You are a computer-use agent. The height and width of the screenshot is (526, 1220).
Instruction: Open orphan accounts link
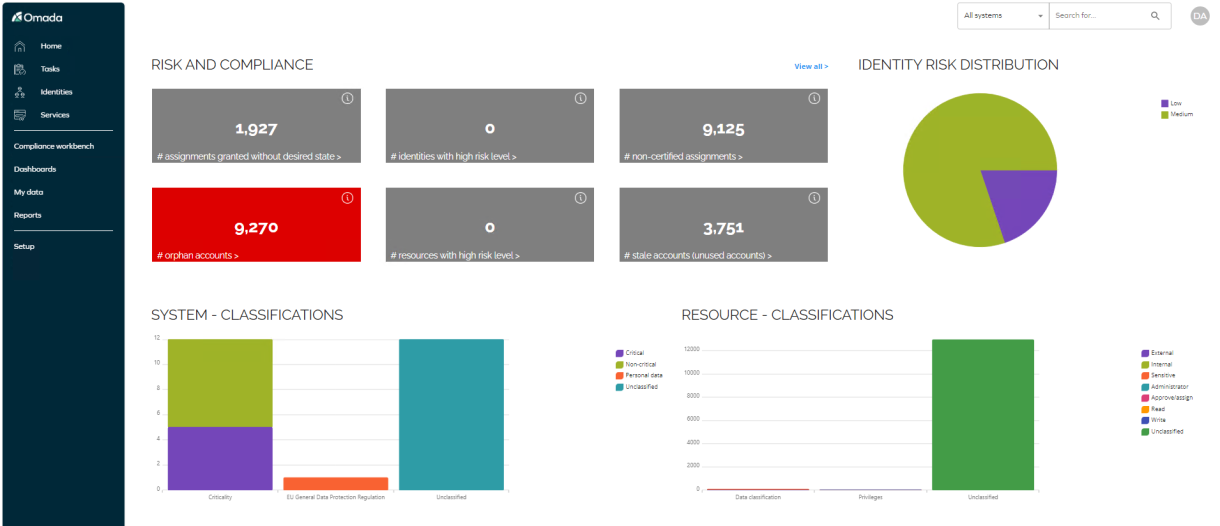click(198, 256)
